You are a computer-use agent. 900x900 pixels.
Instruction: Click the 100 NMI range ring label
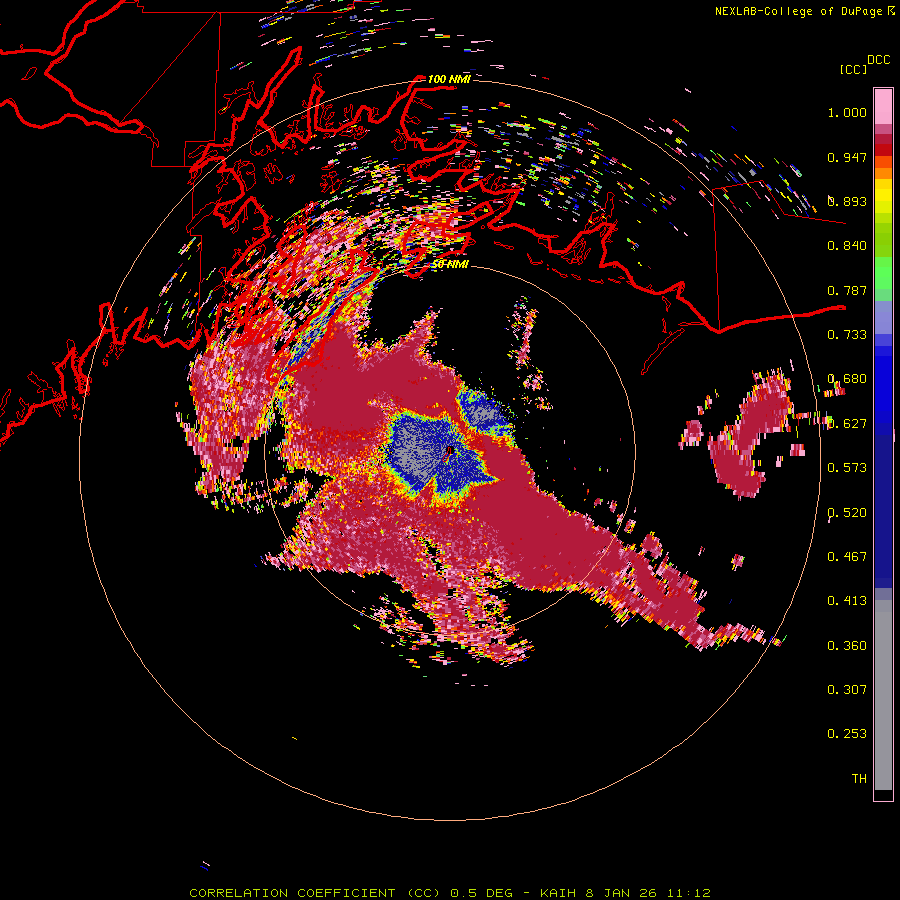[449, 79]
